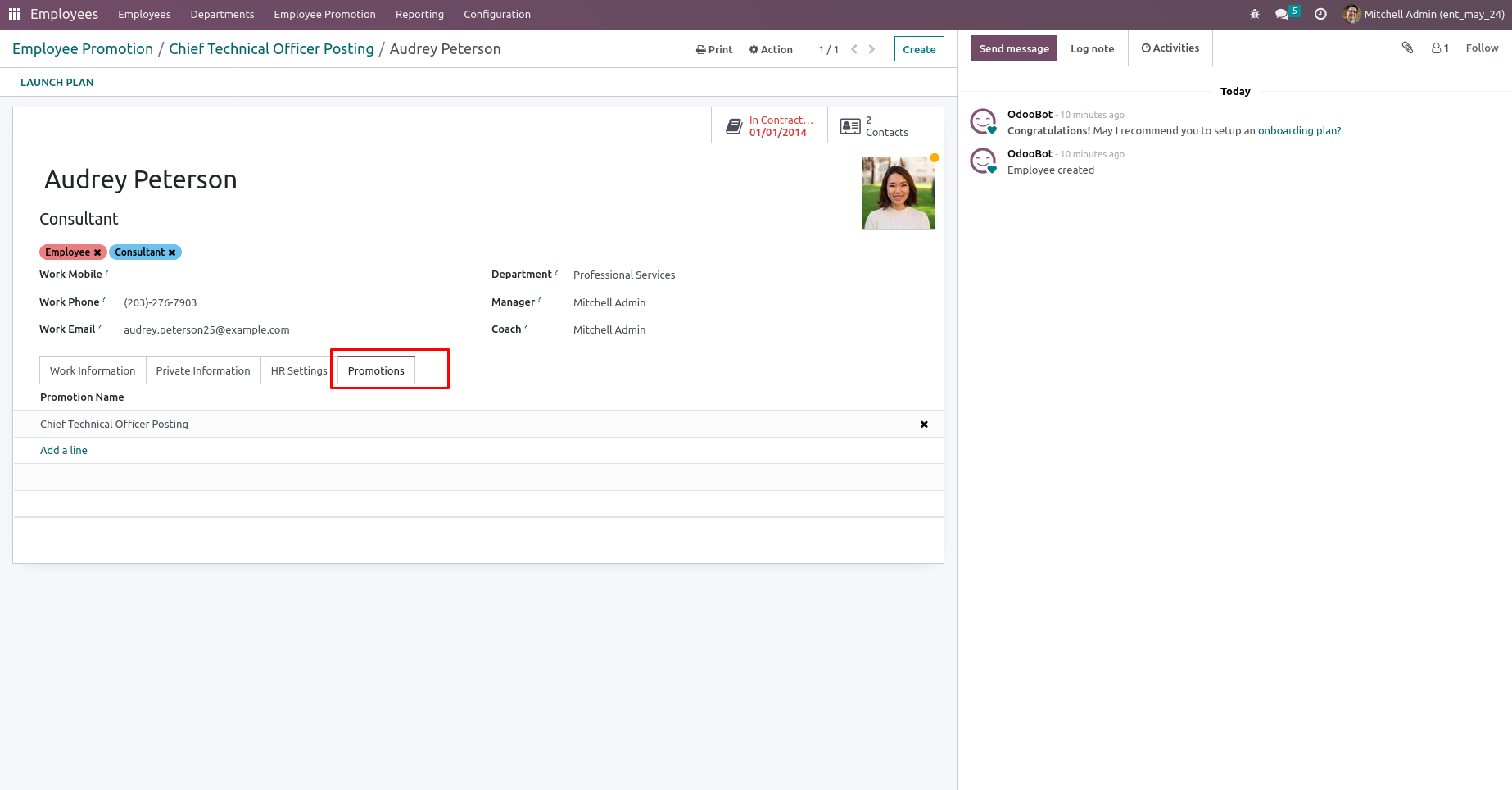Image resolution: width=1512 pixels, height=790 pixels.
Task: Go to previous record arrow
Action: point(854,49)
